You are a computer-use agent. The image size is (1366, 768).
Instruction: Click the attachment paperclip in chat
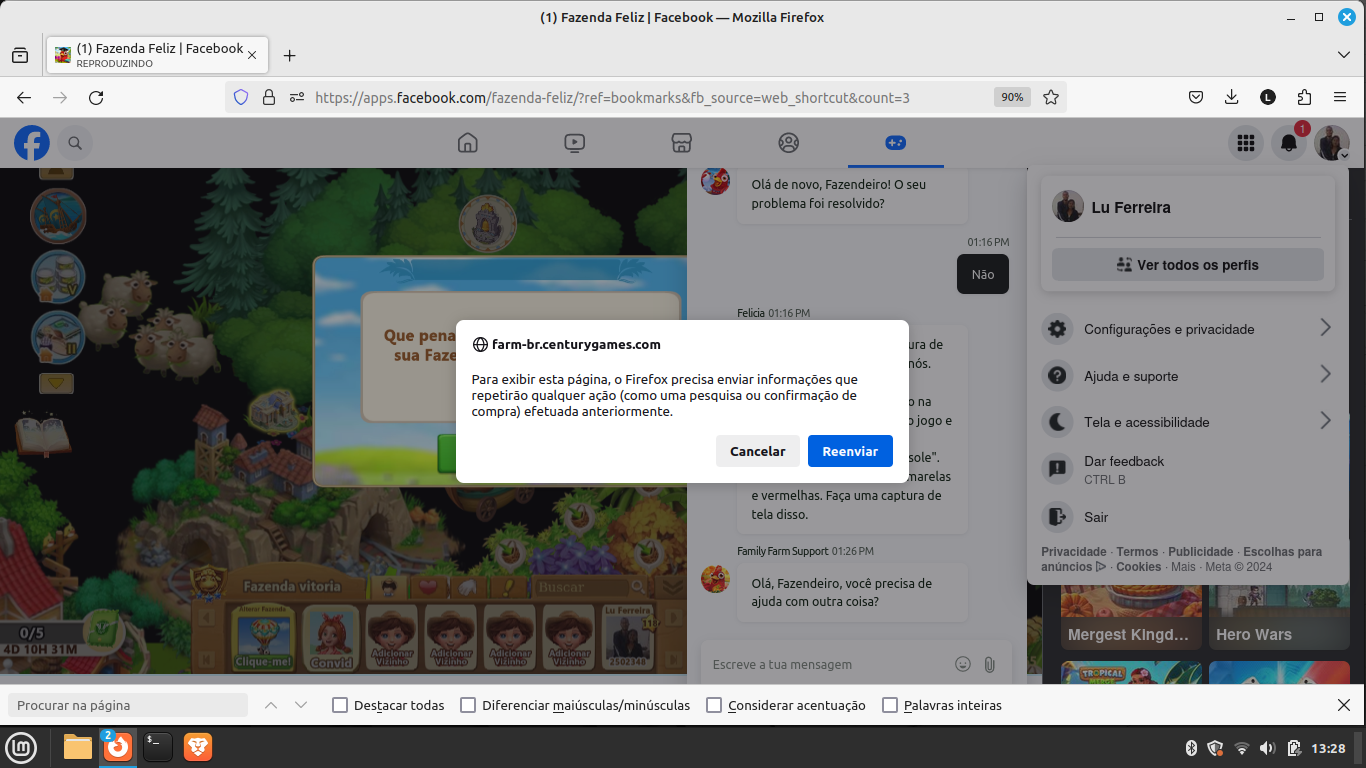point(989,664)
